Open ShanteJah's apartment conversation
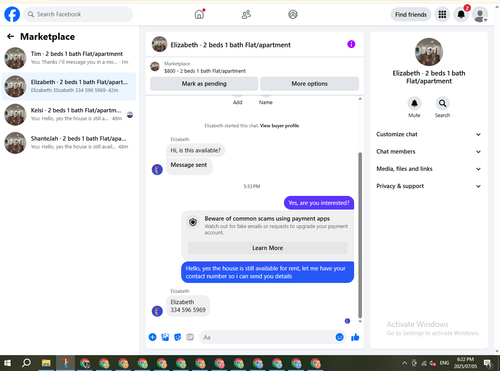The height and width of the screenshot is (371, 500). click(69, 143)
